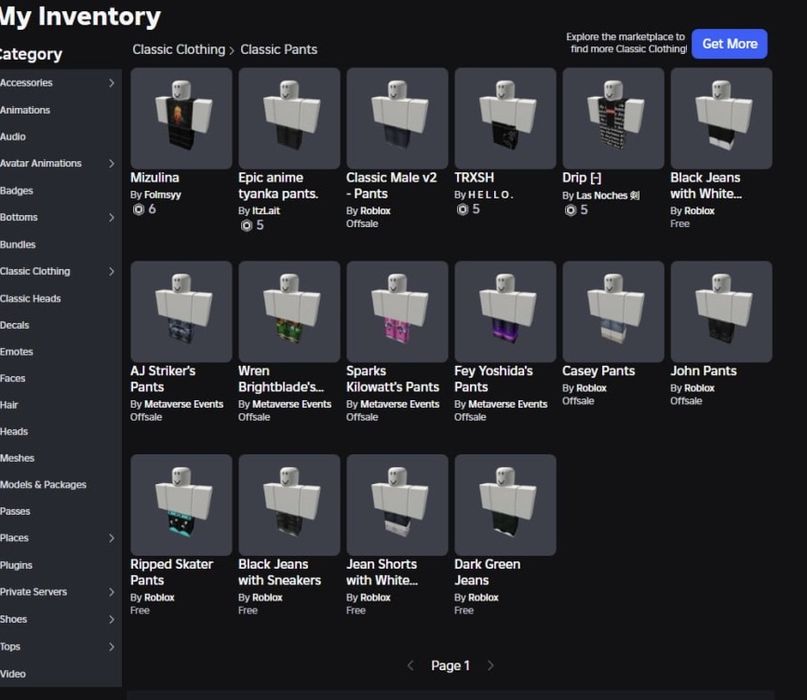Expand the Shoes category chevron
This screenshot has height=700, width=807.
pos(112,619)
